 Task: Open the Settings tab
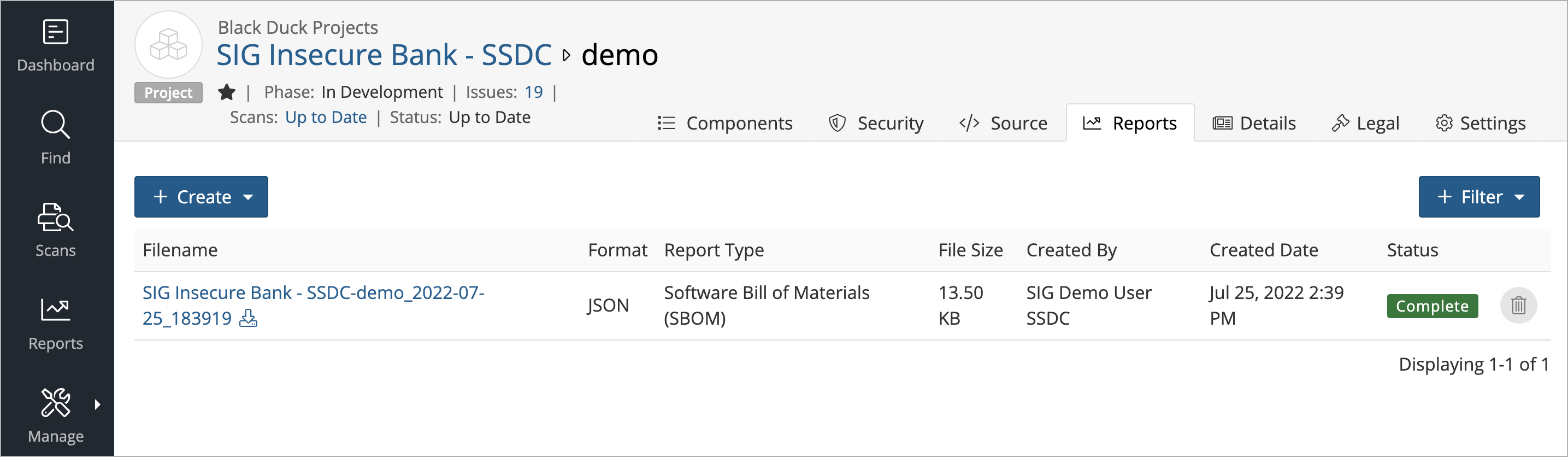tap(1481, 123)
